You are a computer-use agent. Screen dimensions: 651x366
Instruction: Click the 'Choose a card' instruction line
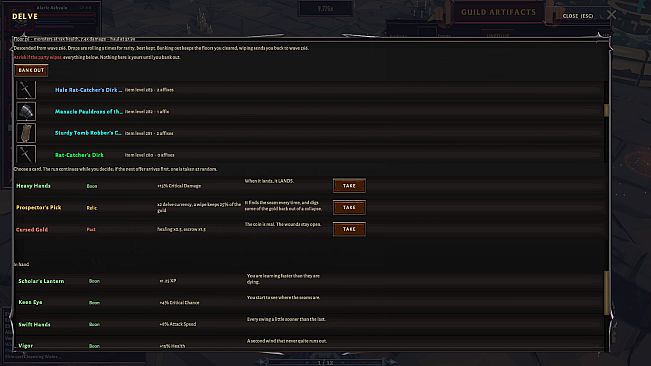pos(115,169)
